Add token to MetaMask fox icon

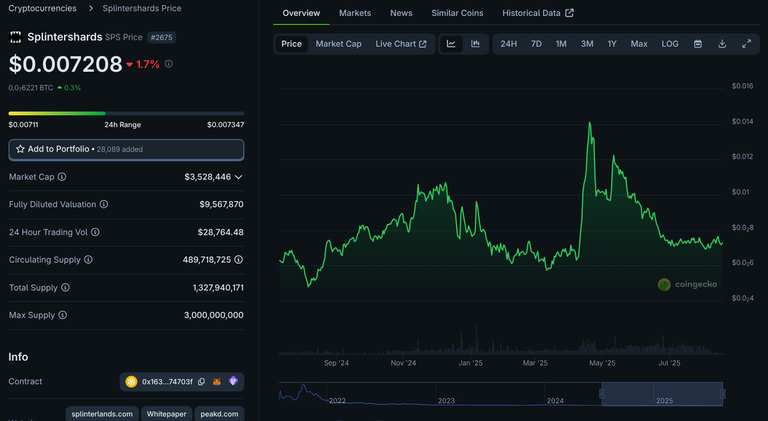216,381
